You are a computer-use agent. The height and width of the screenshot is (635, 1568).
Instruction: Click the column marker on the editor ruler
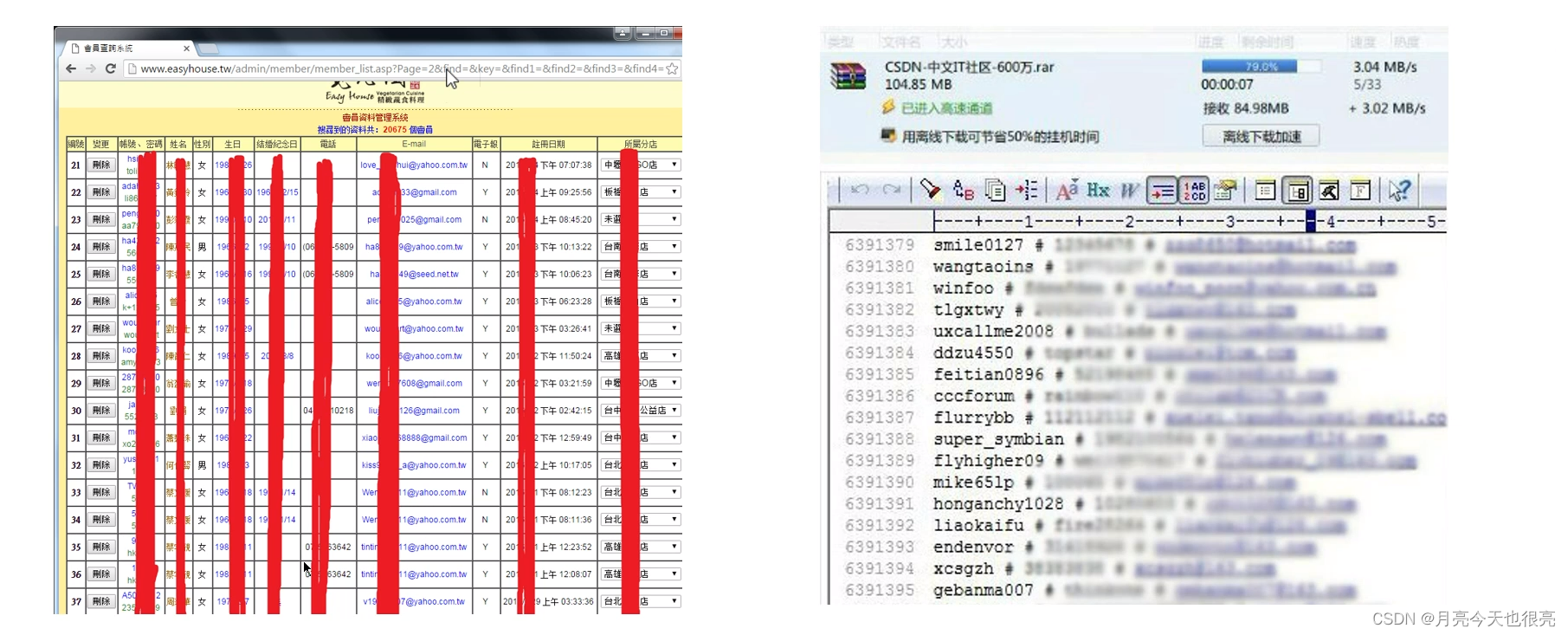[1310, 222]
